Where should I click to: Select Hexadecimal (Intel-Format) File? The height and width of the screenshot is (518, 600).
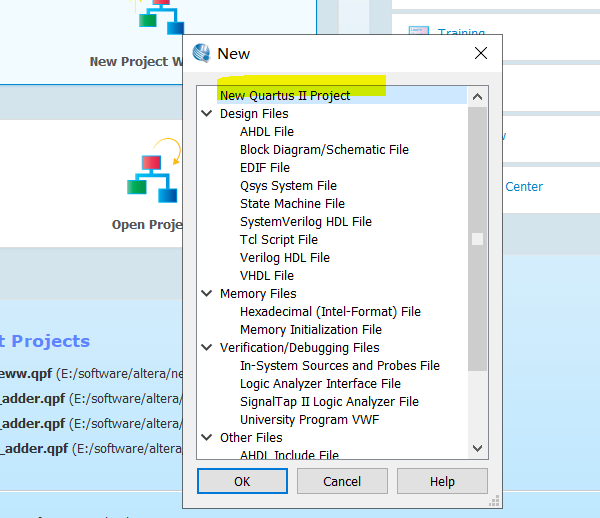click(x=330, y=311)
